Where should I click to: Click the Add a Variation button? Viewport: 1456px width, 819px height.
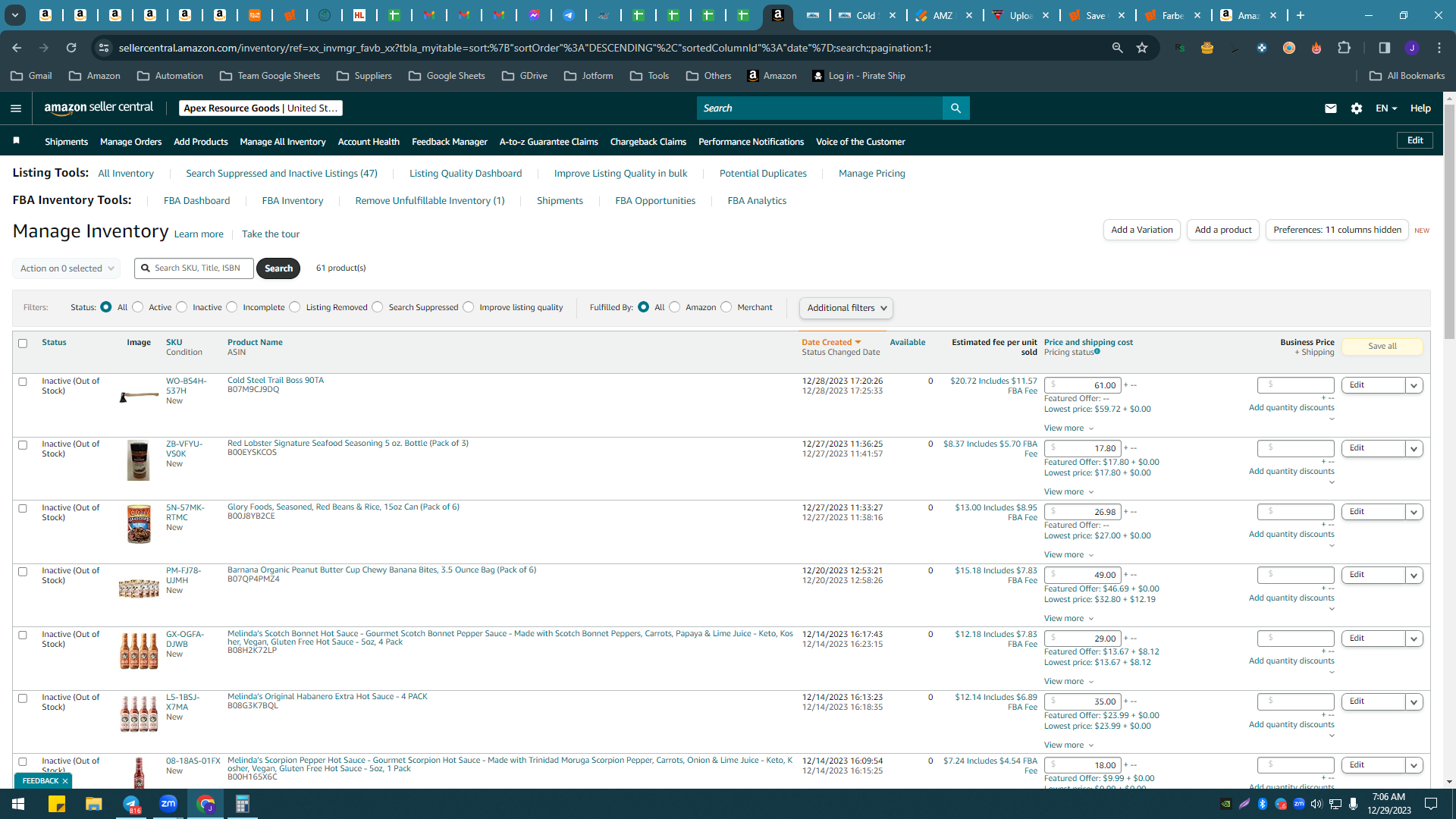coord(1142,230)
